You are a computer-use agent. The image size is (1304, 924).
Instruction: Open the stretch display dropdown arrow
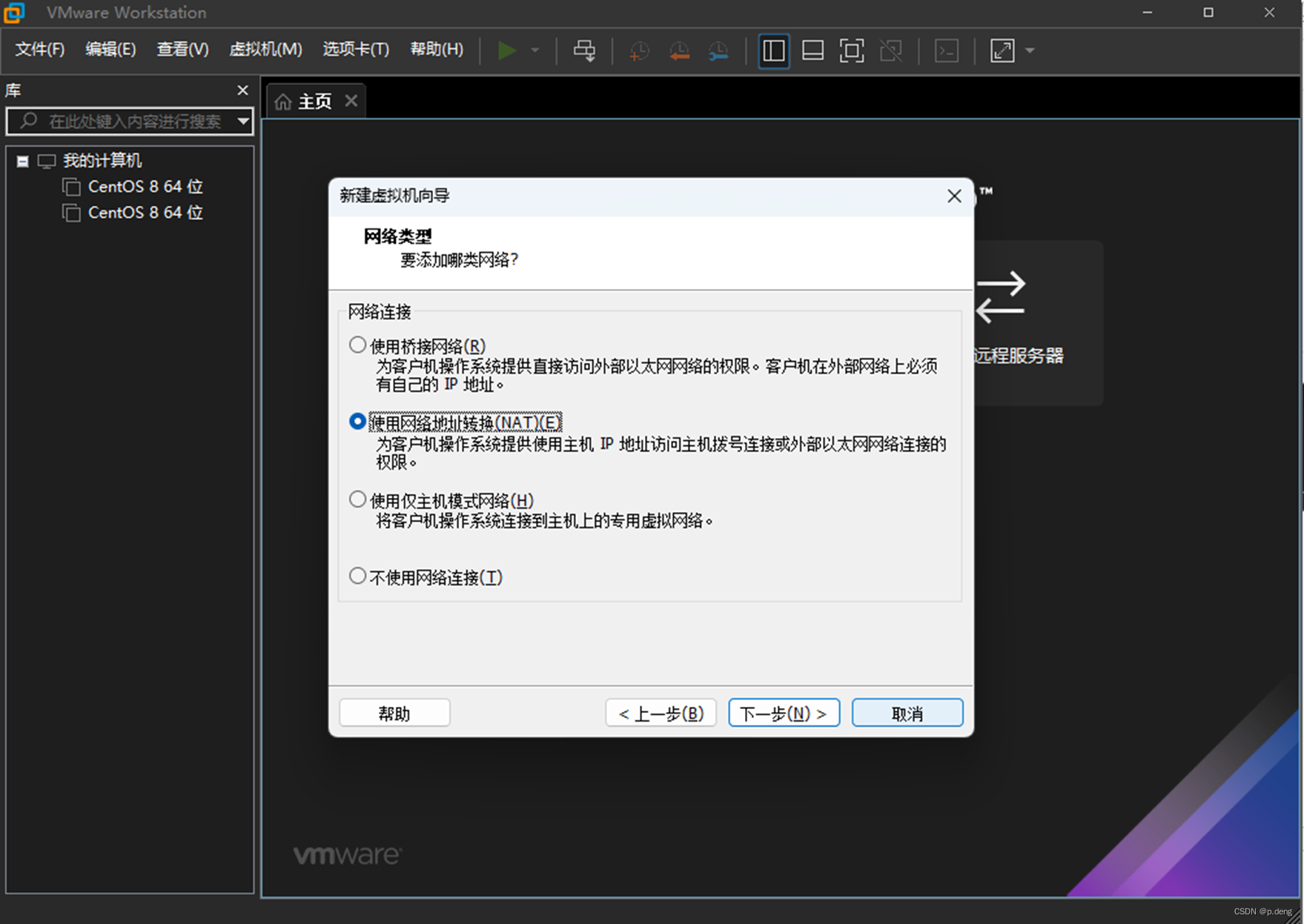click(x=1030, y=50)
